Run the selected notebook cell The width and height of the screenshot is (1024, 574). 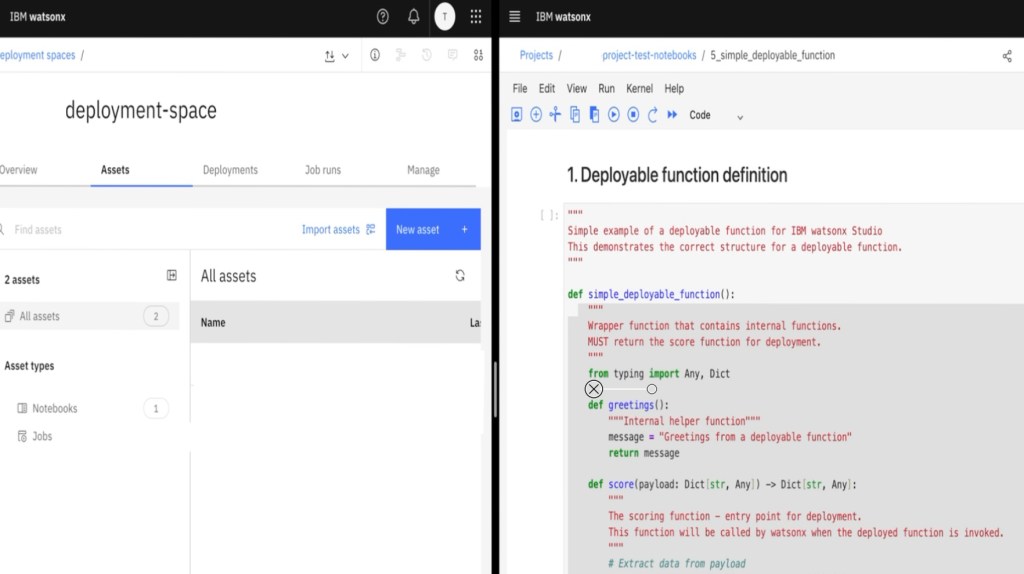point(614,115)
